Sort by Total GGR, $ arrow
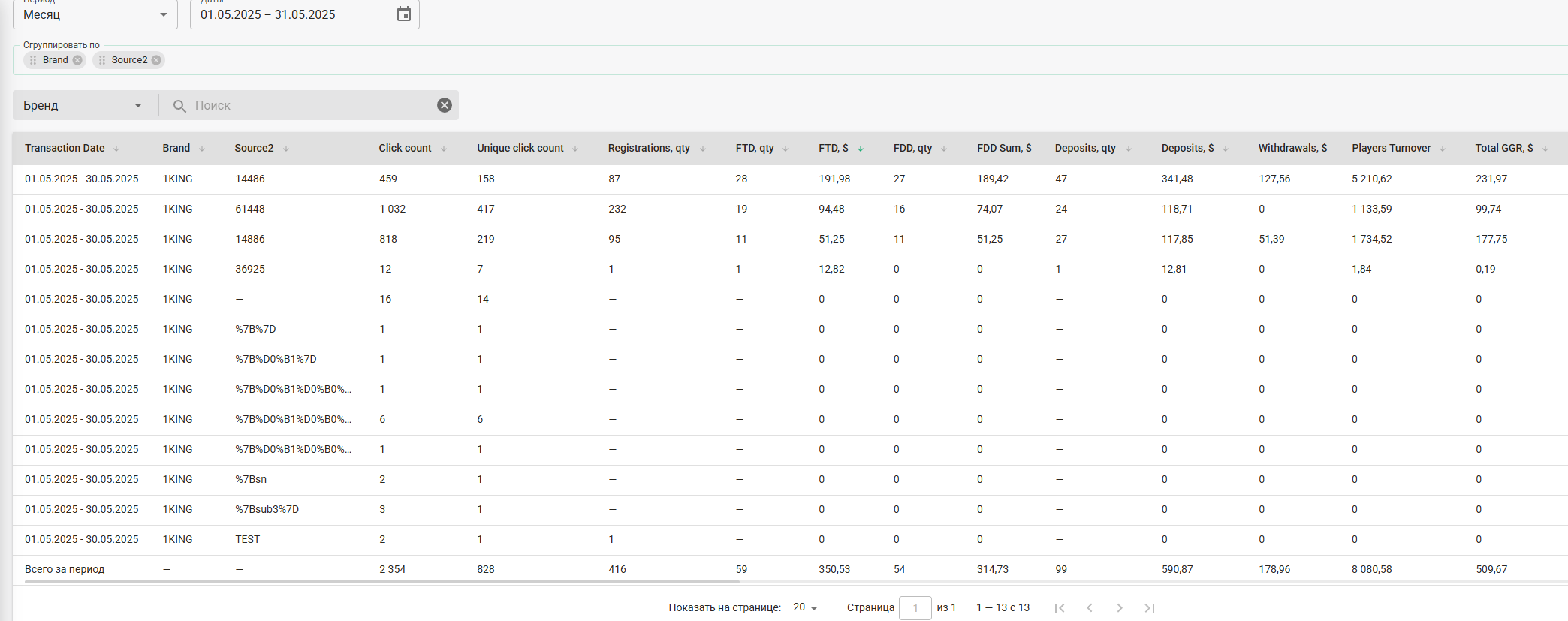The width and height of the screenshot is (1568, 621). (1545, 149)
